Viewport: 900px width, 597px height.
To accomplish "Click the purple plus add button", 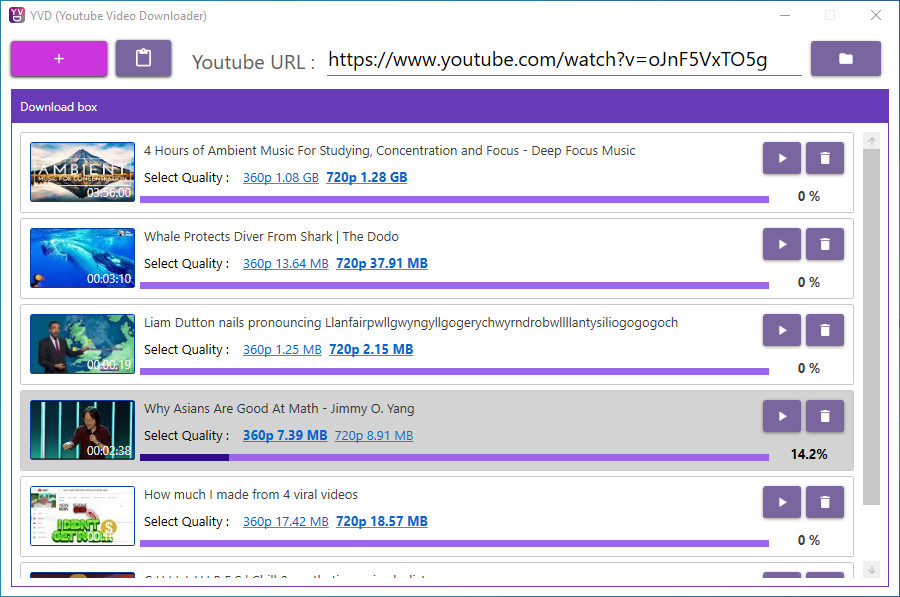I will [x=59, y=59].
